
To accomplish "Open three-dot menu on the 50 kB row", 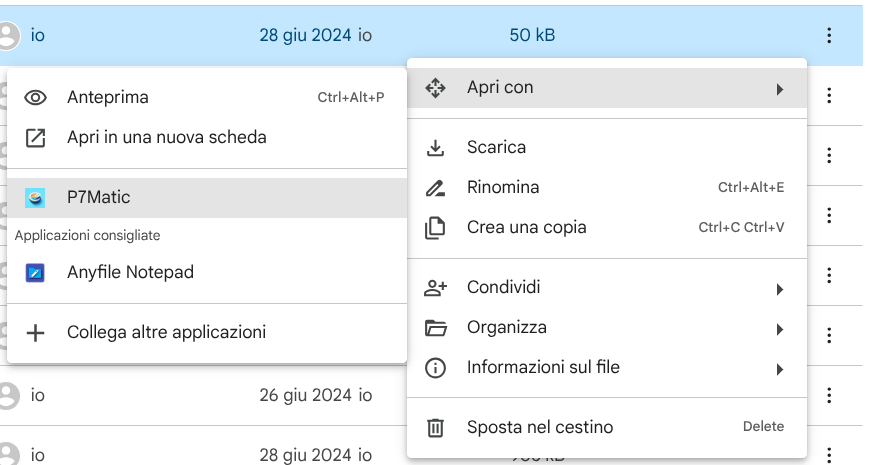I will [x=829, y=36].
